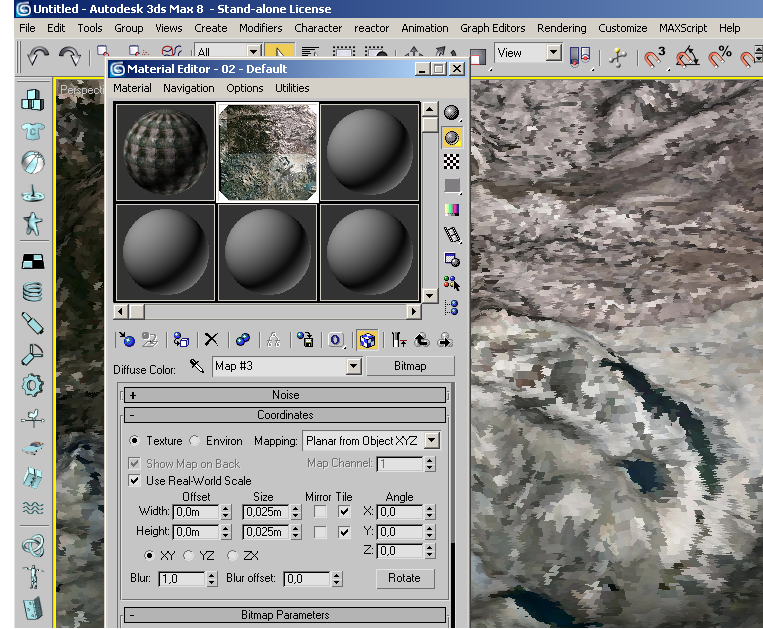Viewport: 763px width, 629px height.
Task: Click Get Material icon in Material Editor
Action: (x=126, y=340)
